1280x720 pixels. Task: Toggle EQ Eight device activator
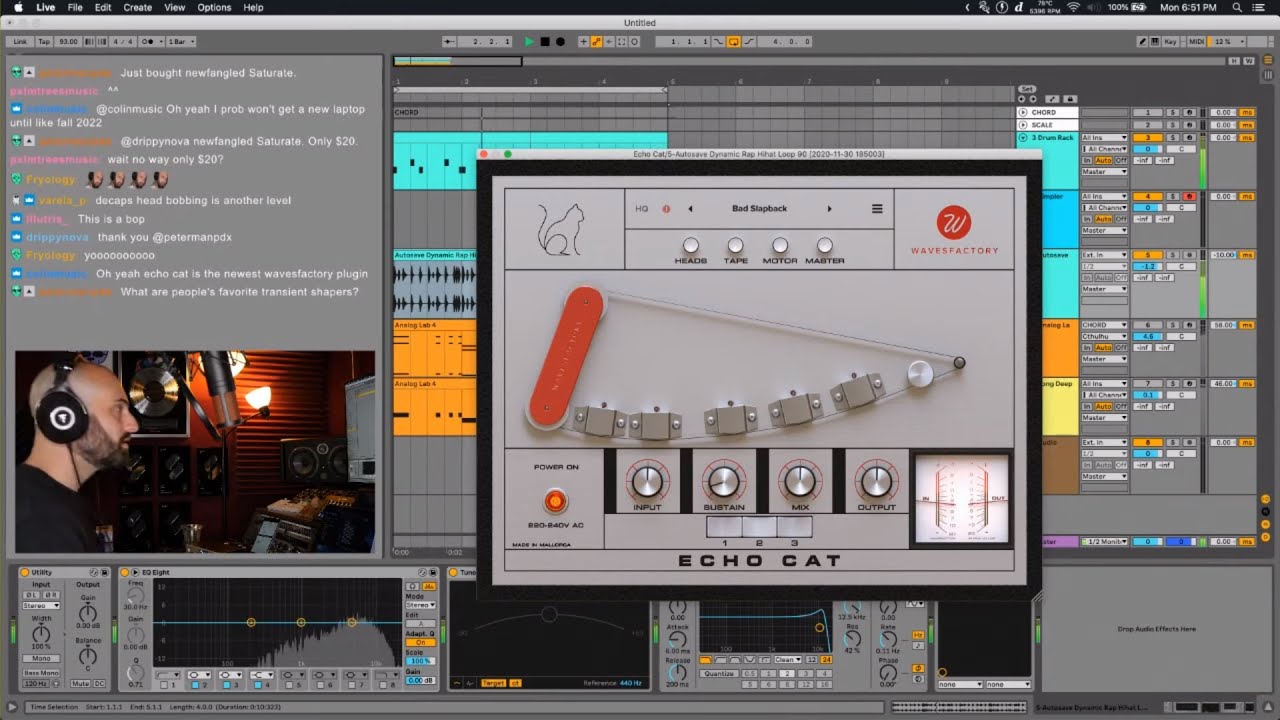pos(125,572)
